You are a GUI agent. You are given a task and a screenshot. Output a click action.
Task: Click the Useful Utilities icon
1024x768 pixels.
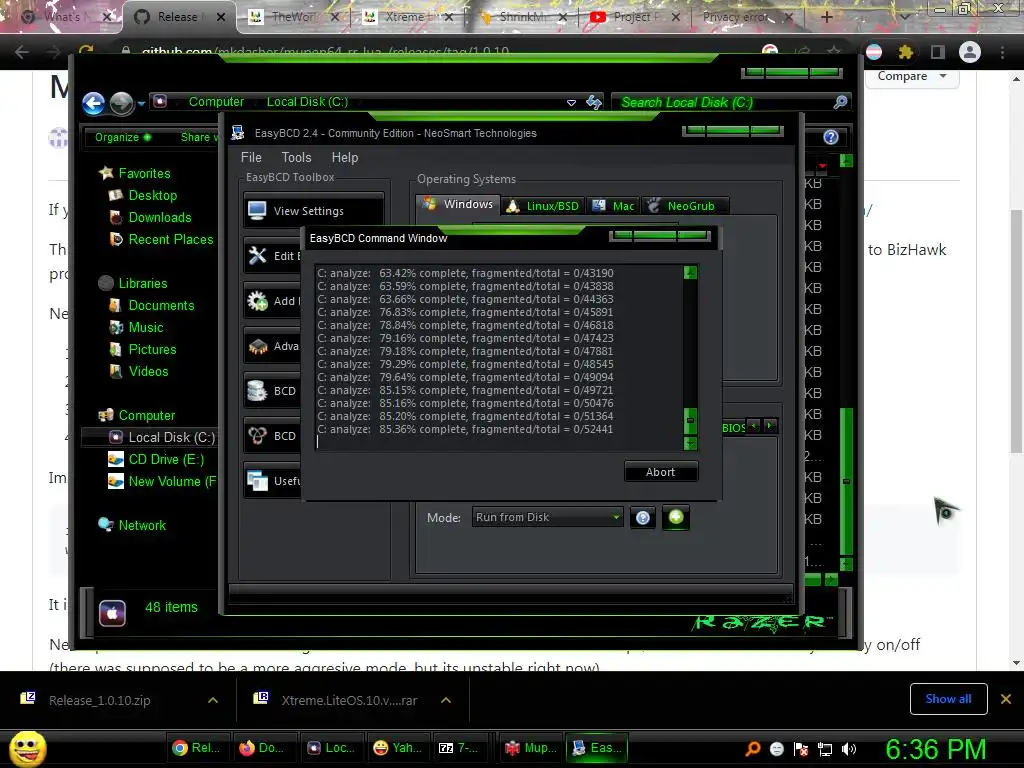(x=257, y=481)
